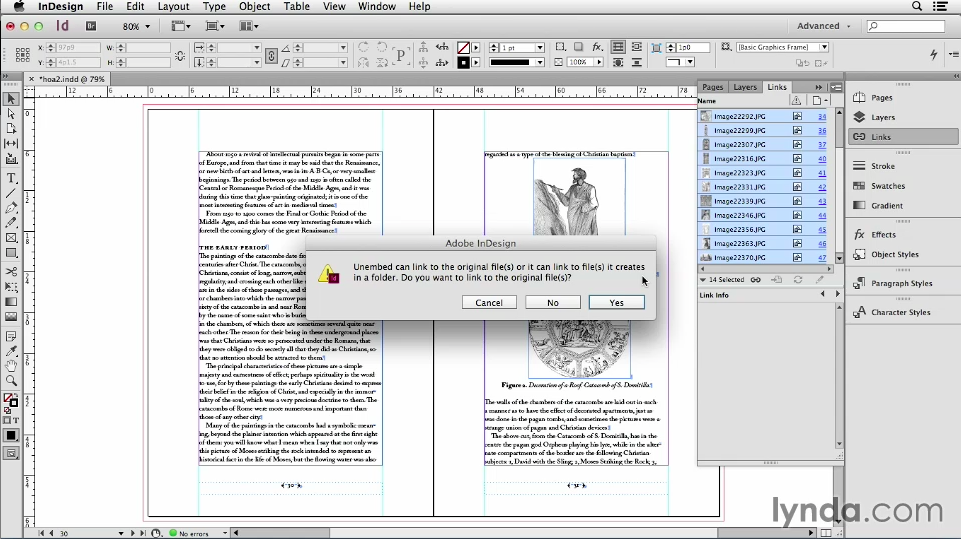
Task: Select the Note tool
Action: pyautogui.click(x=11, y=336)
